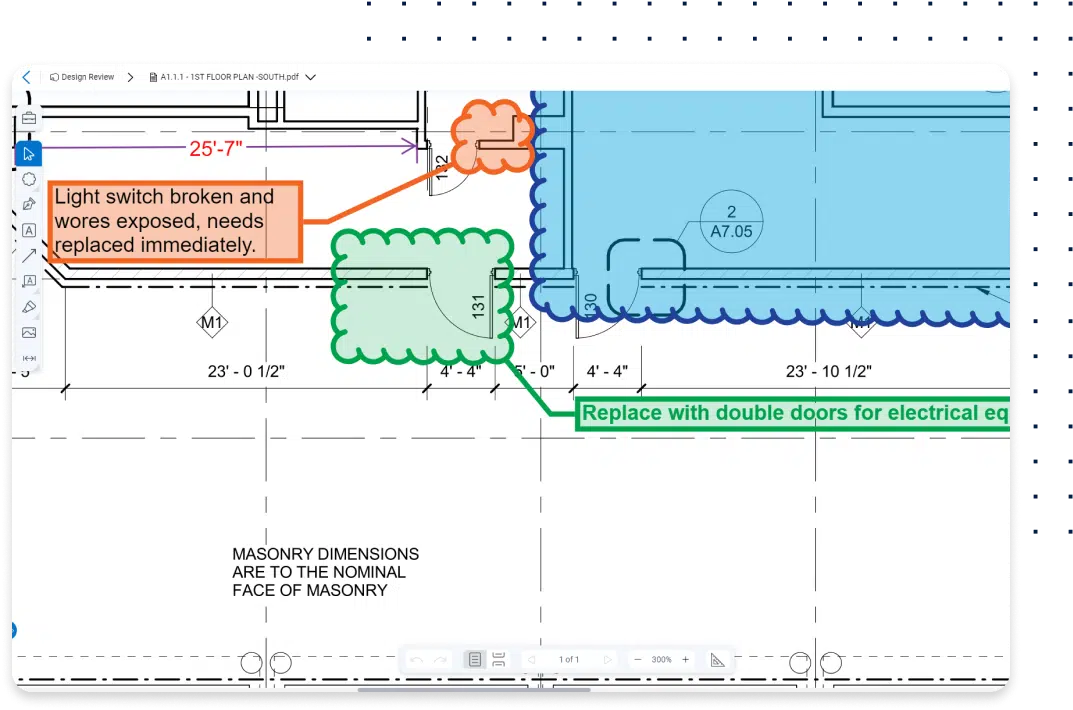This screenshot has width=1073, height=710.
Task: Click the 23' - 10 1/2" dimension text
Action: pyautogui.click(x=829, y=371)
